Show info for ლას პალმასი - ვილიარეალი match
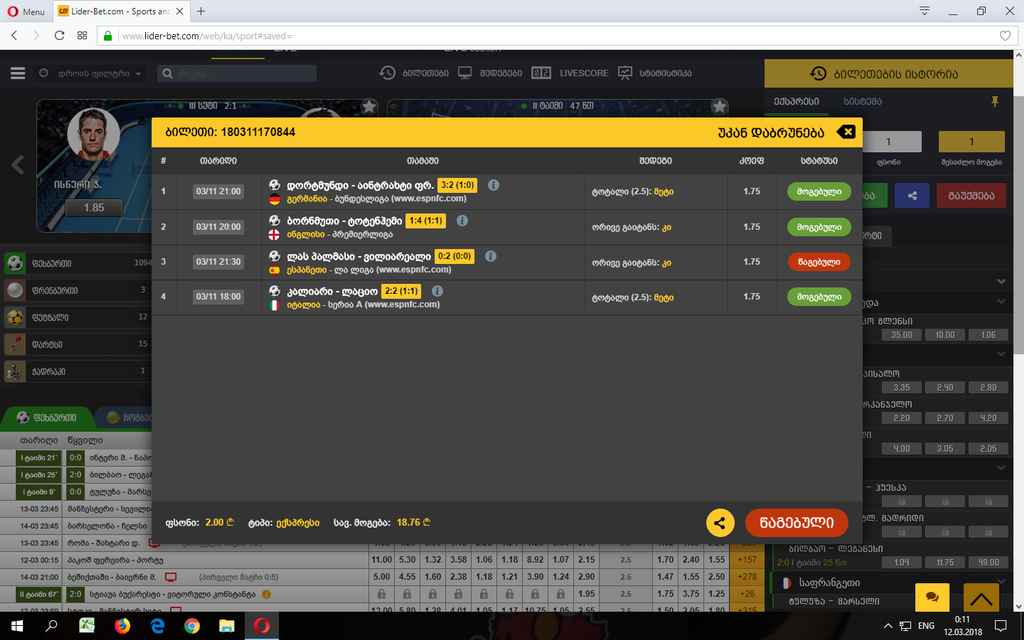Image resolution: width=1024 pixels, height=640 pixels. point(491,256)
